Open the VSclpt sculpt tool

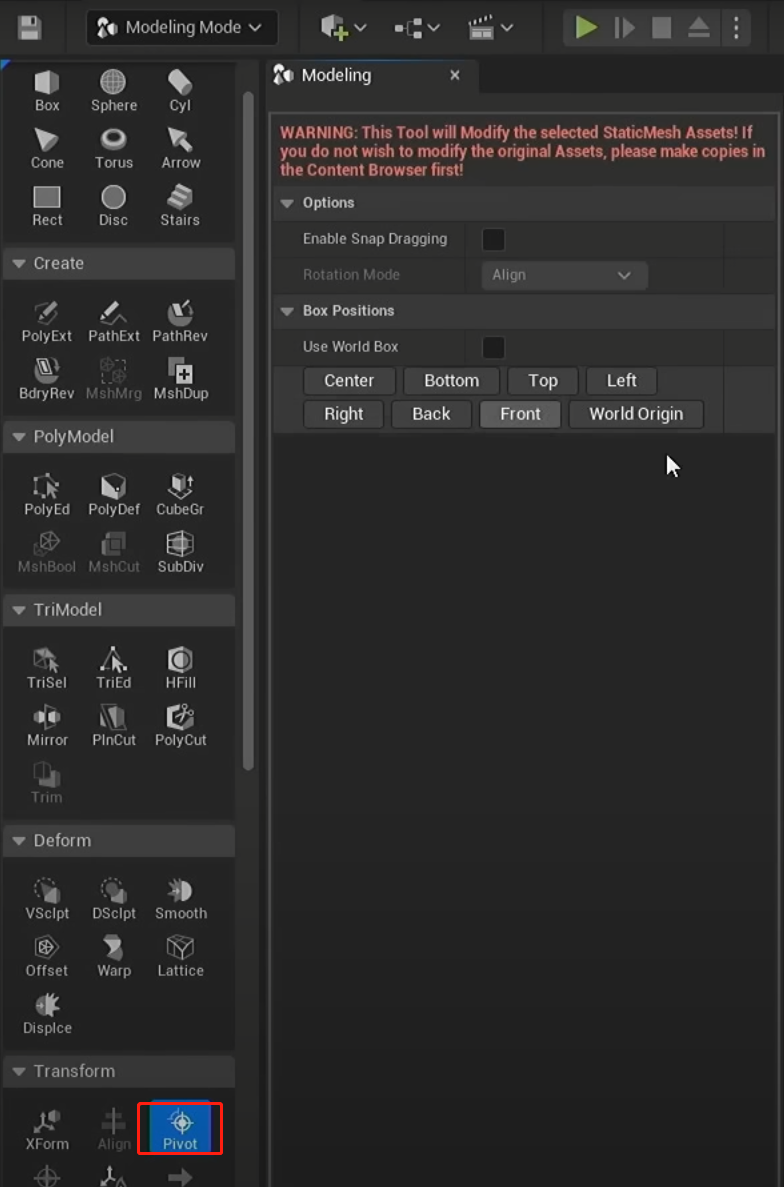click(47, 899)
